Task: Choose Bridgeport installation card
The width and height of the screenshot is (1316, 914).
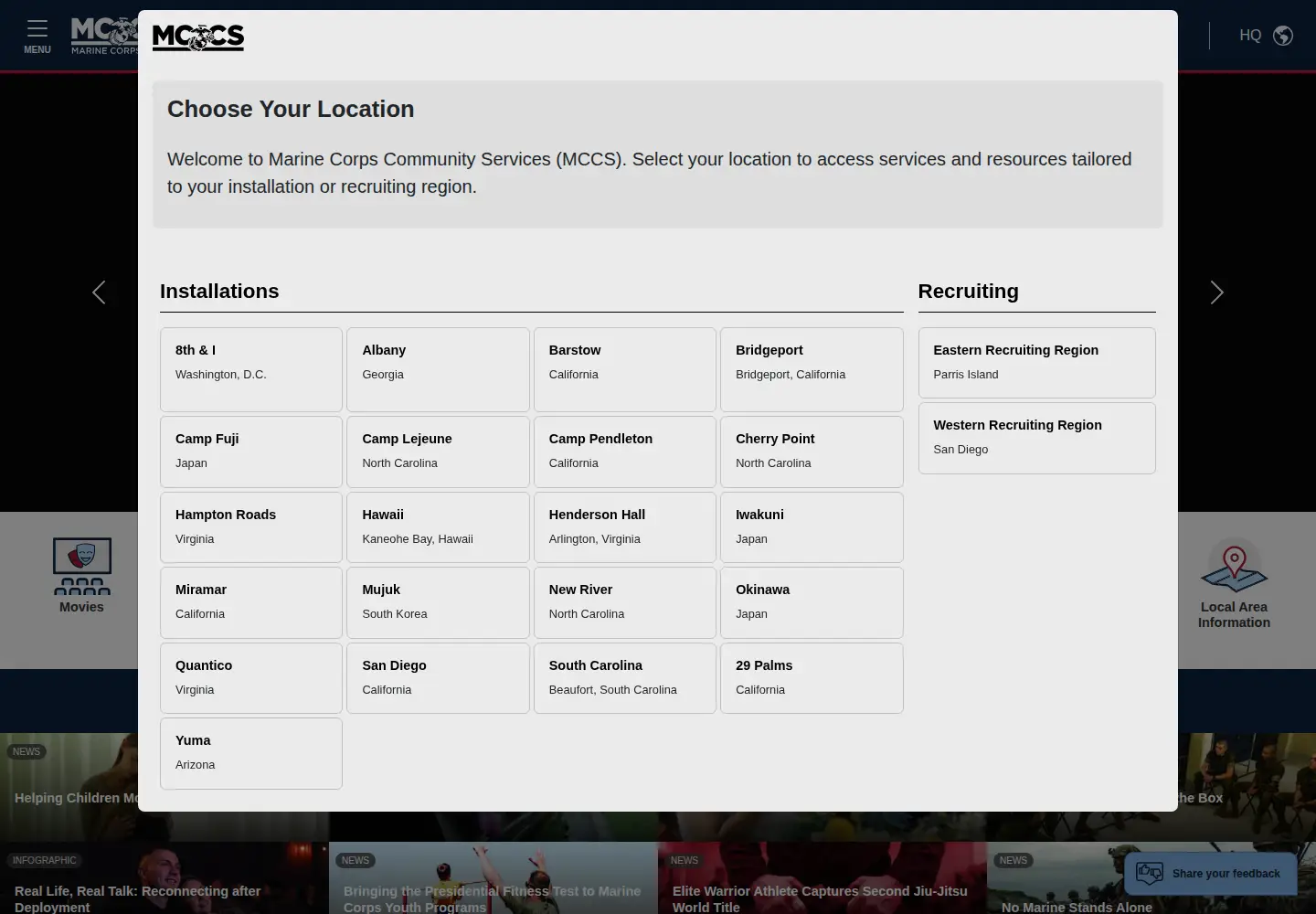Action: click(x=812, y=369)
